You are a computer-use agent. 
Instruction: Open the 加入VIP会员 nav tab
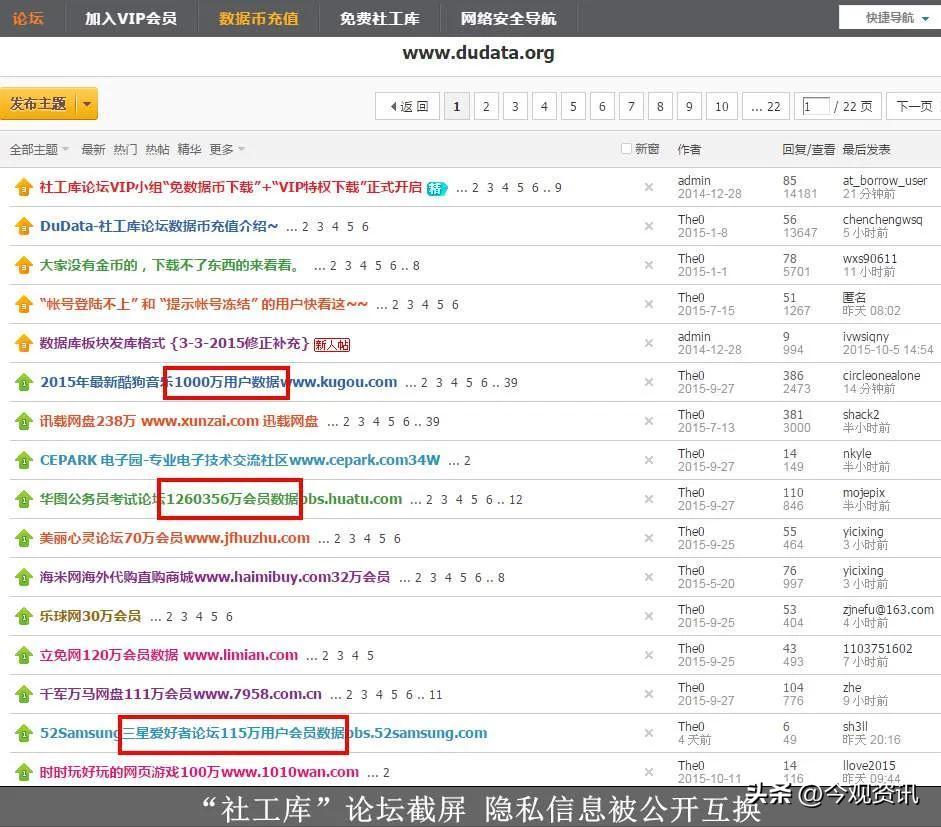(130, 18)
